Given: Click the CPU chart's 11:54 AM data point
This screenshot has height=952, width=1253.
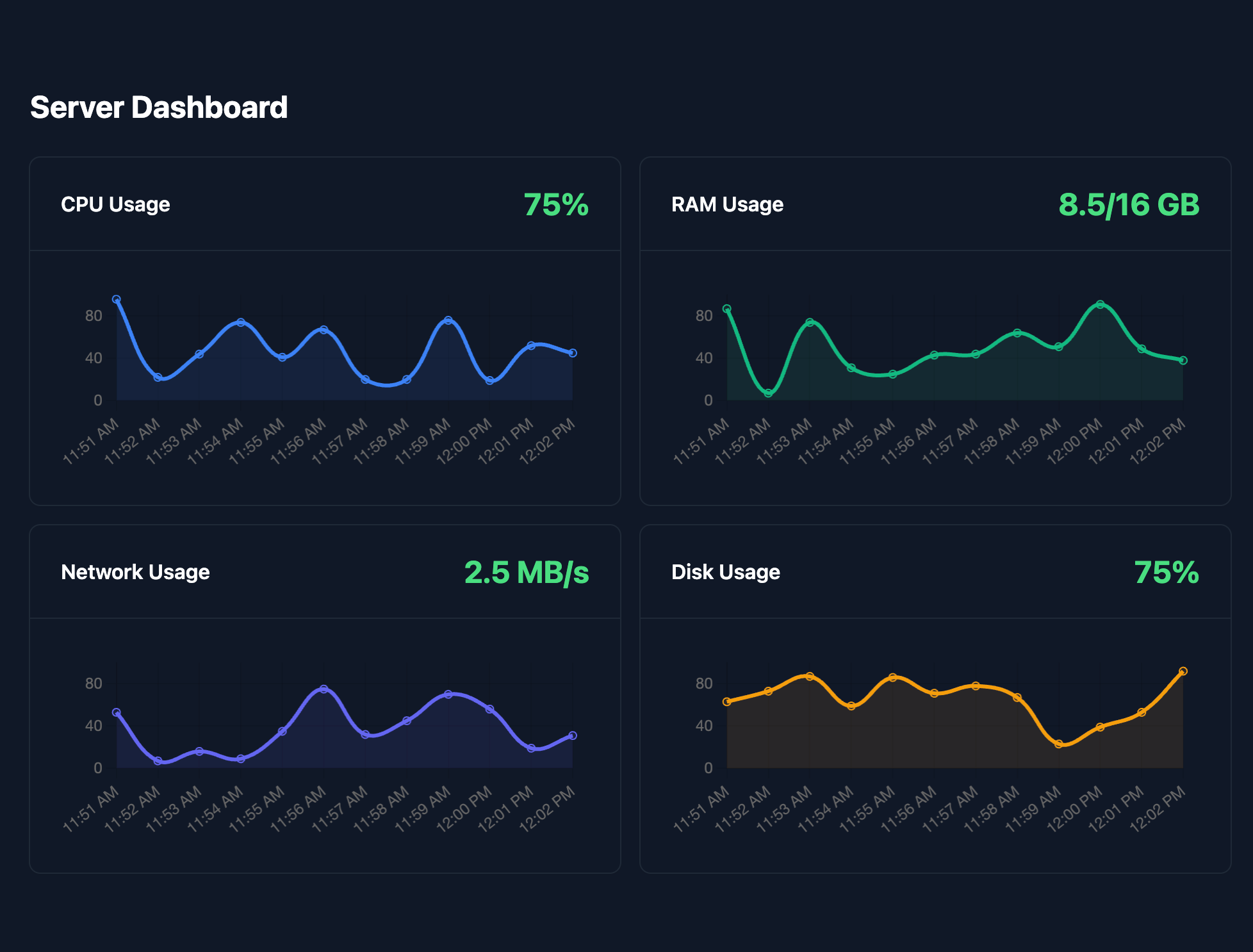Looking at the screenshot, I should pyautogui.click(x=241, y=322).
